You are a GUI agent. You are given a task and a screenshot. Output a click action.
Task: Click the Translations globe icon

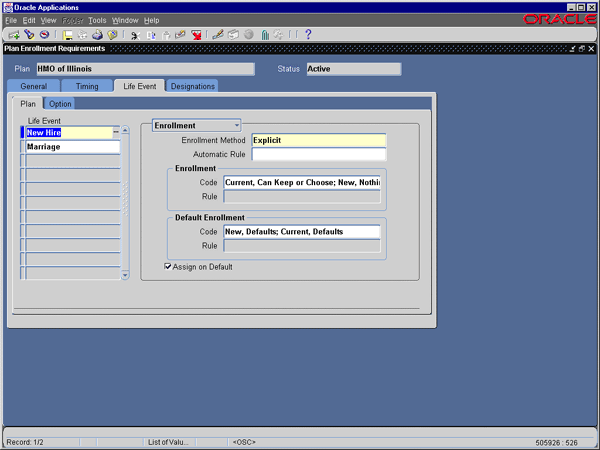point(249,35)
